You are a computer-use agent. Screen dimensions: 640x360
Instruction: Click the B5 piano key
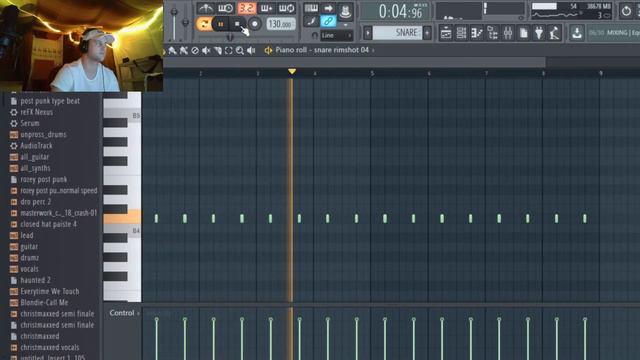(122, 115)
